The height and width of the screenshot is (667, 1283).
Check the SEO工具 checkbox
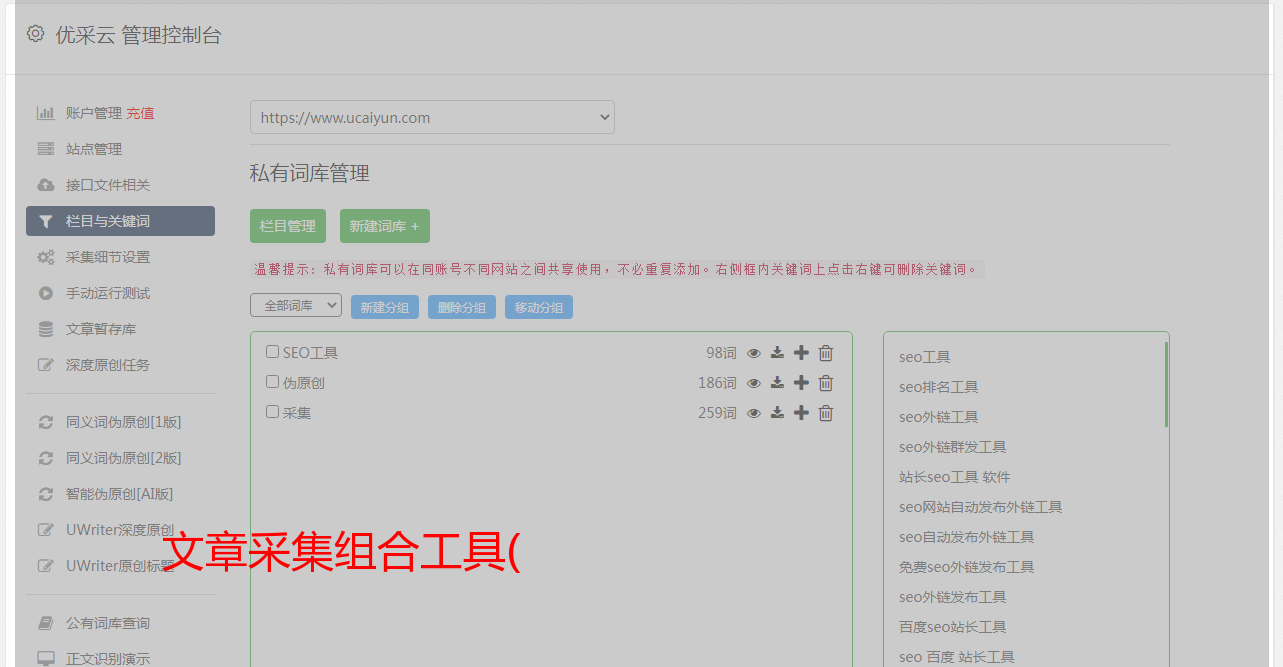(x=272, y=352)
